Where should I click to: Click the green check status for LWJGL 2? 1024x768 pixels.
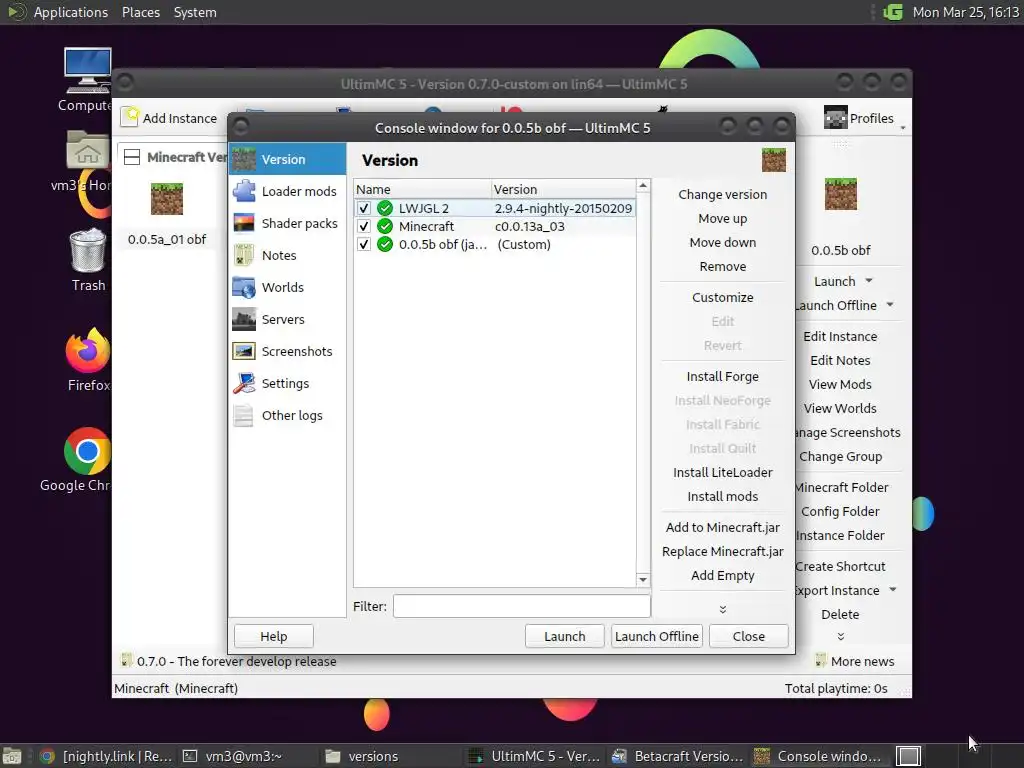385,208
